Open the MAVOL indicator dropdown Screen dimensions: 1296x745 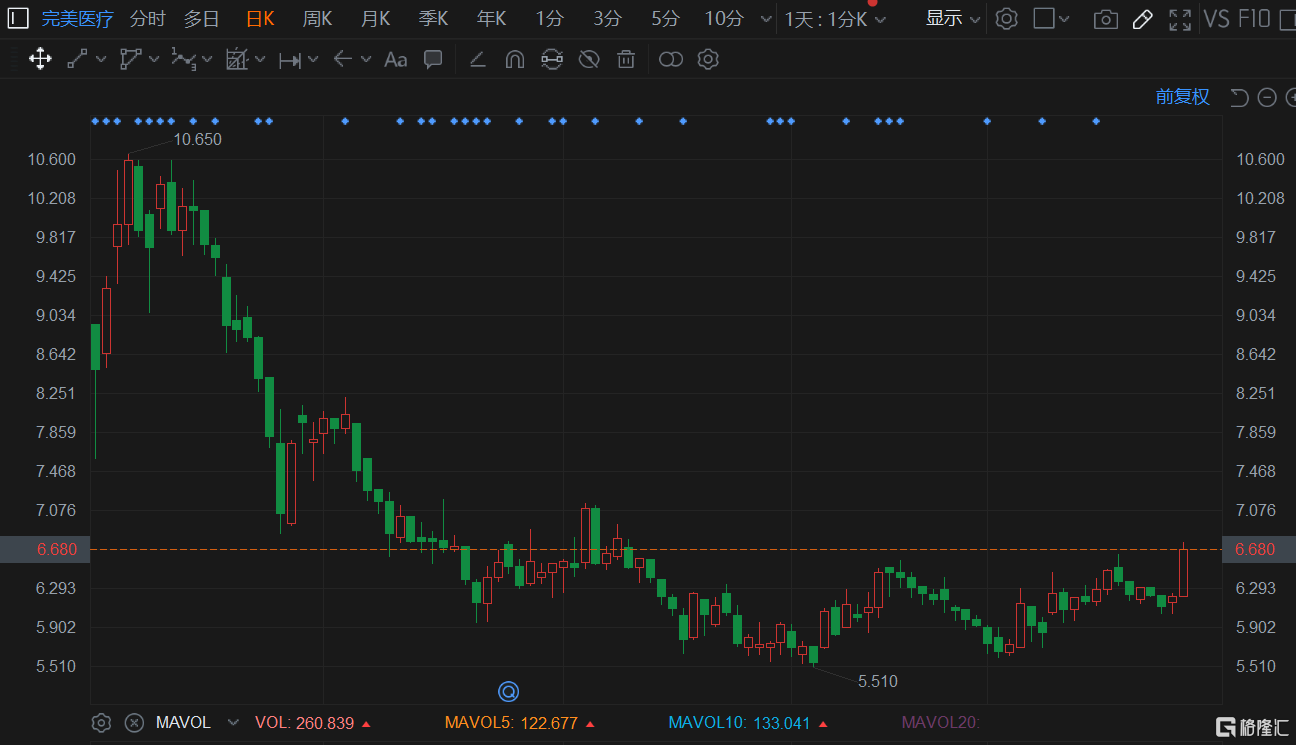(233, 722)
